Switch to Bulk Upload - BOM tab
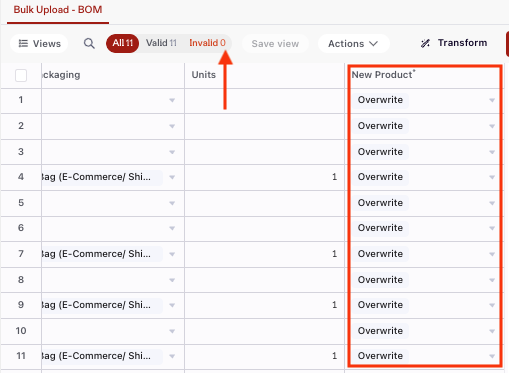The height and width of the screenshot is (373, 509). [x=58, y=10]
